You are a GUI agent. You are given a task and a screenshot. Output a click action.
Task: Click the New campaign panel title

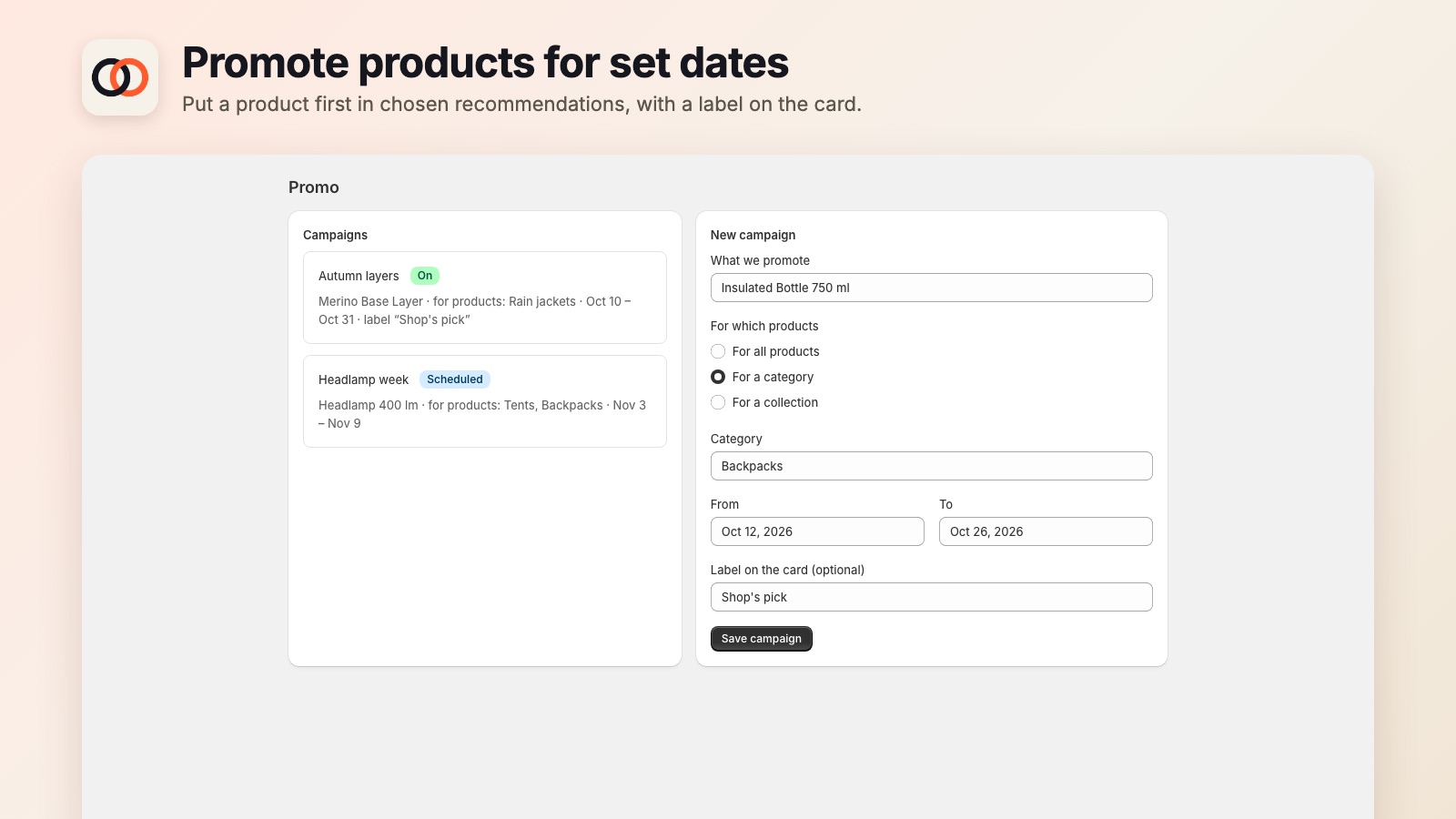[753, 235]
